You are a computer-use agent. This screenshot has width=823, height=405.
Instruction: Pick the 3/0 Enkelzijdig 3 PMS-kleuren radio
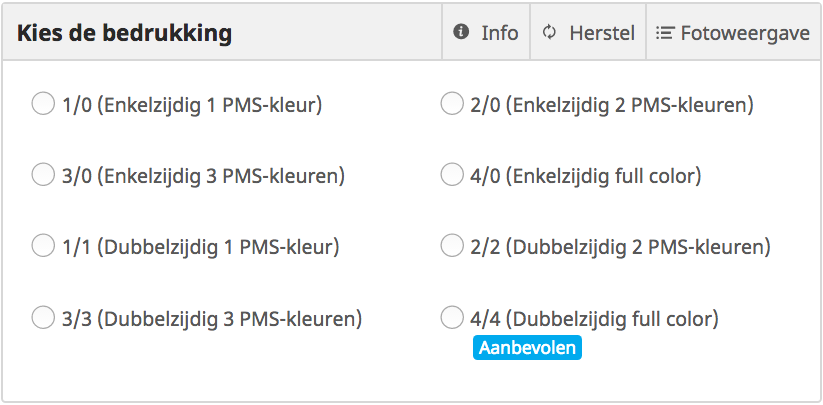click(x=43, y=174)
